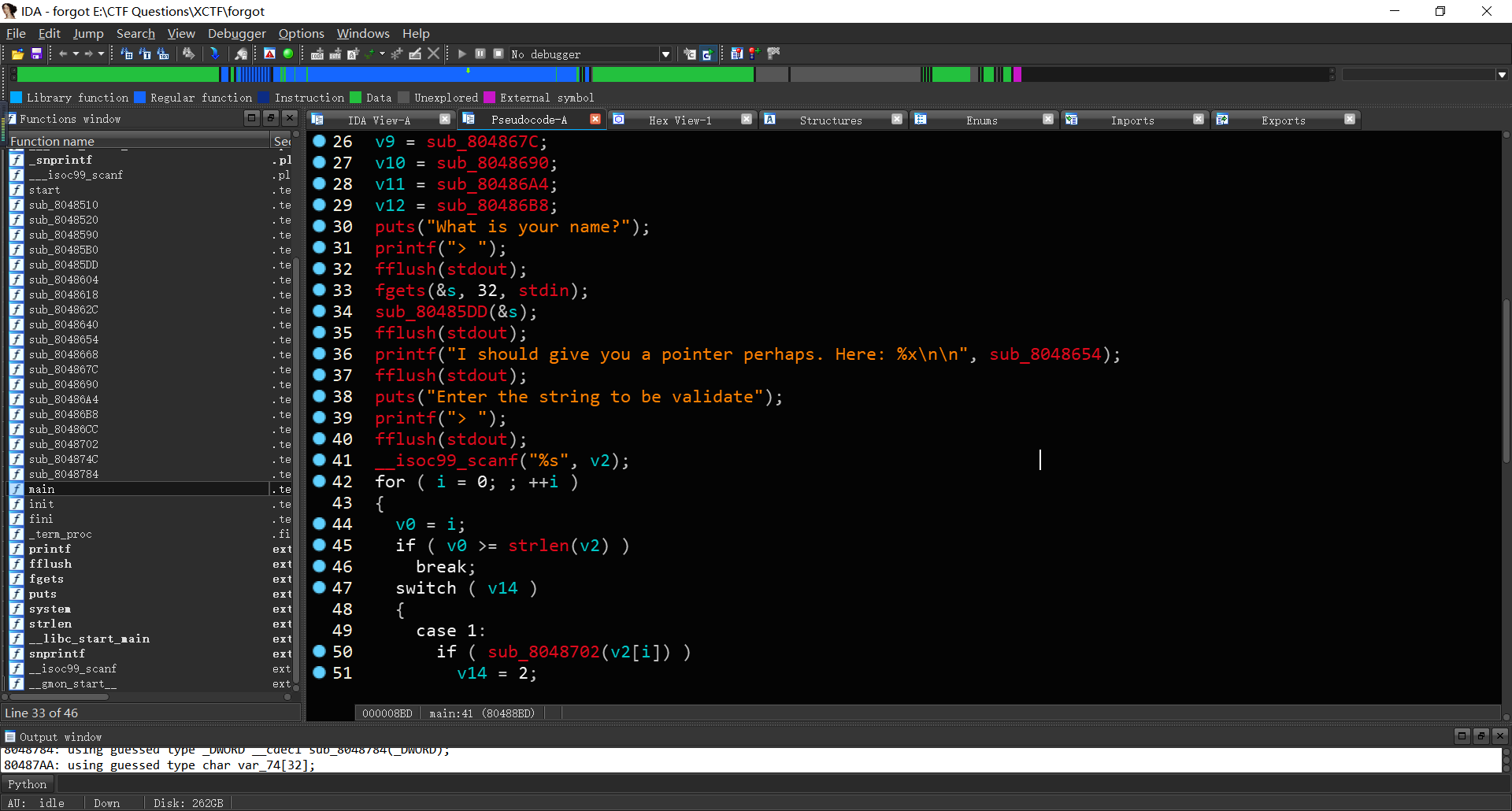Click the Python console button
This screenshot has height=811, width=1512.
pyautogui.click(x=28, y=784)
